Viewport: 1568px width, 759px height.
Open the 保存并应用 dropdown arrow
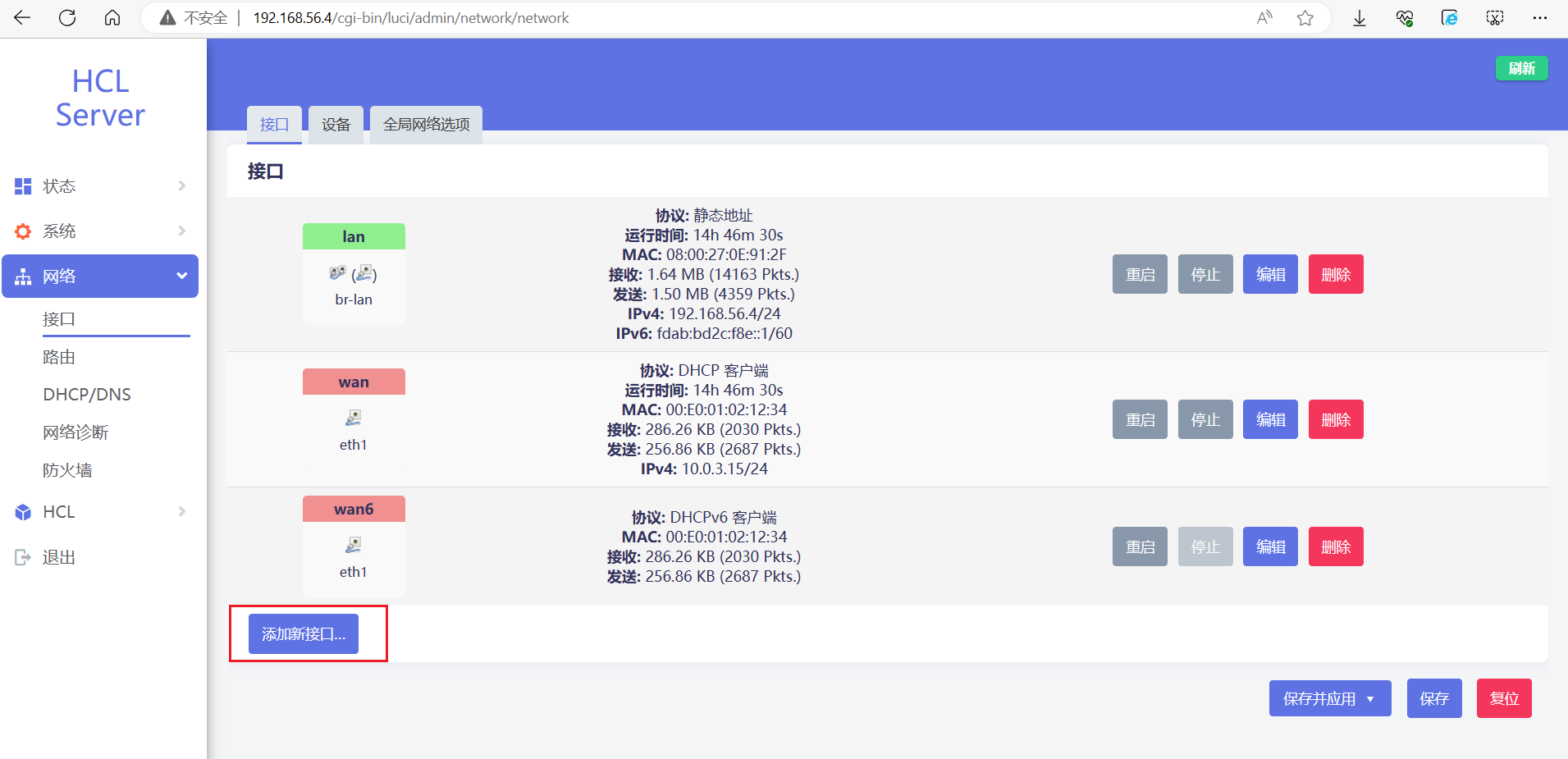(1369, 698)
